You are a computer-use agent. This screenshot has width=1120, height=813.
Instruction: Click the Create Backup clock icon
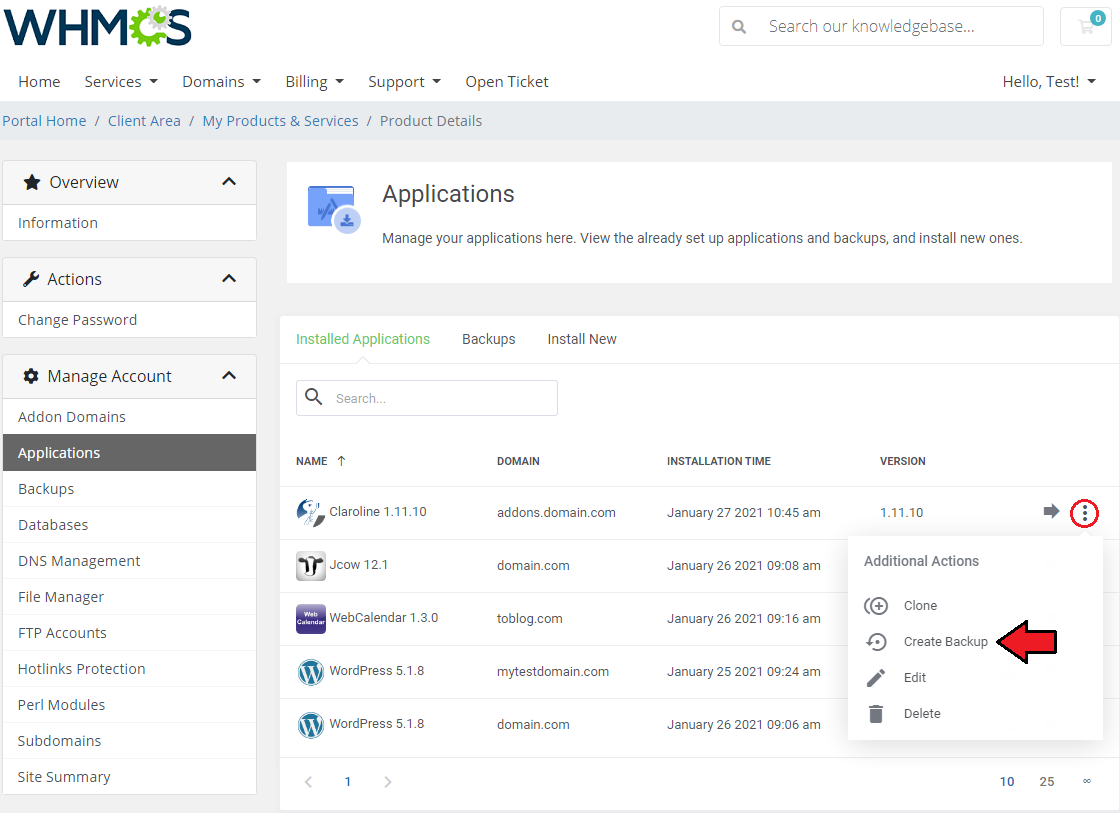(876, 642)
